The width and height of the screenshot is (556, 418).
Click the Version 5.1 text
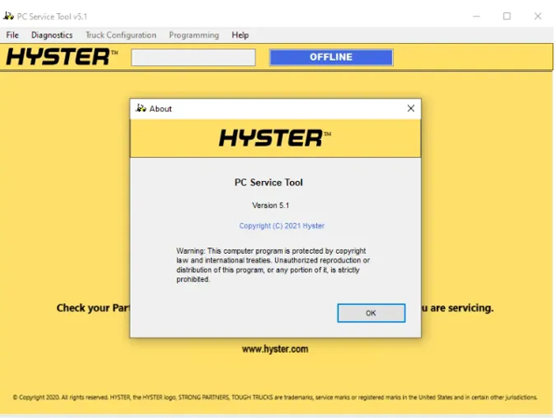(270, 205)
